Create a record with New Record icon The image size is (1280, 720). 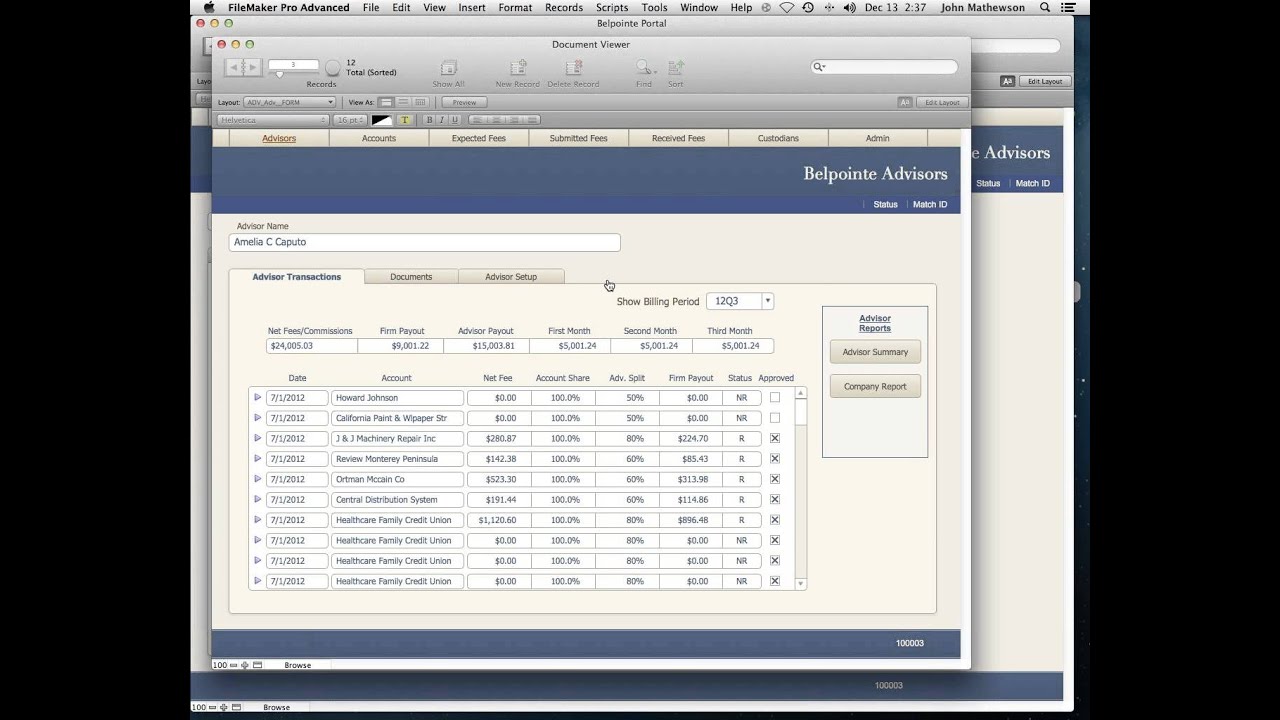[x=518, y=68]
